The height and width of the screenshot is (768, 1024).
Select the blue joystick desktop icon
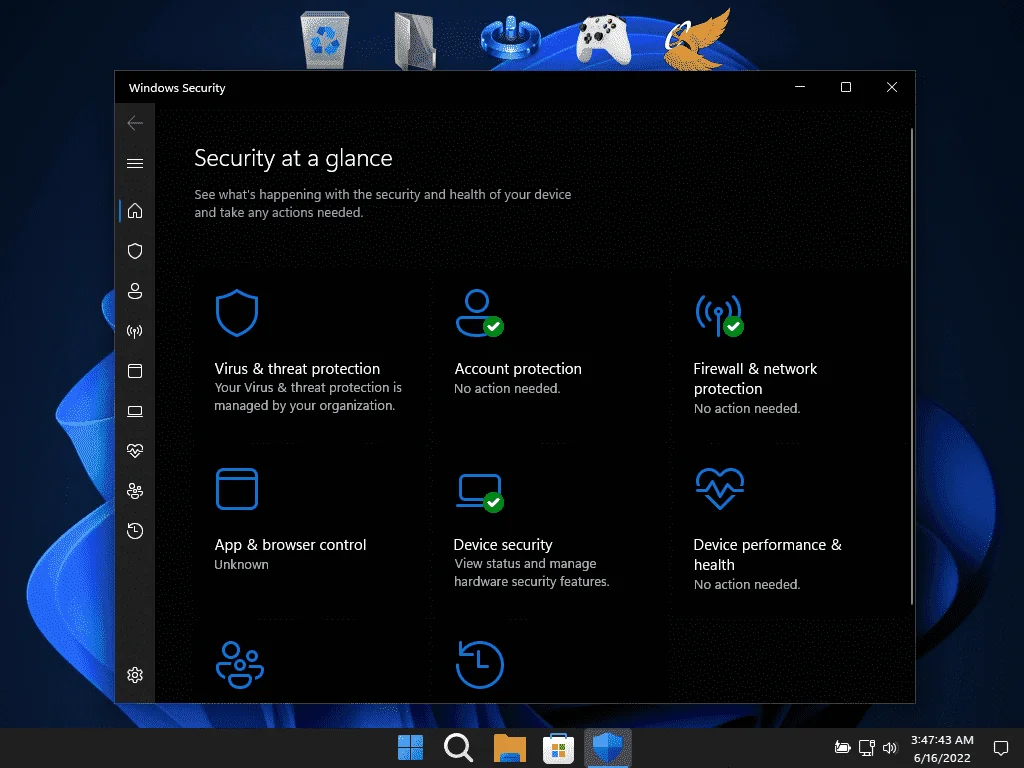click(x=510, y=39)
